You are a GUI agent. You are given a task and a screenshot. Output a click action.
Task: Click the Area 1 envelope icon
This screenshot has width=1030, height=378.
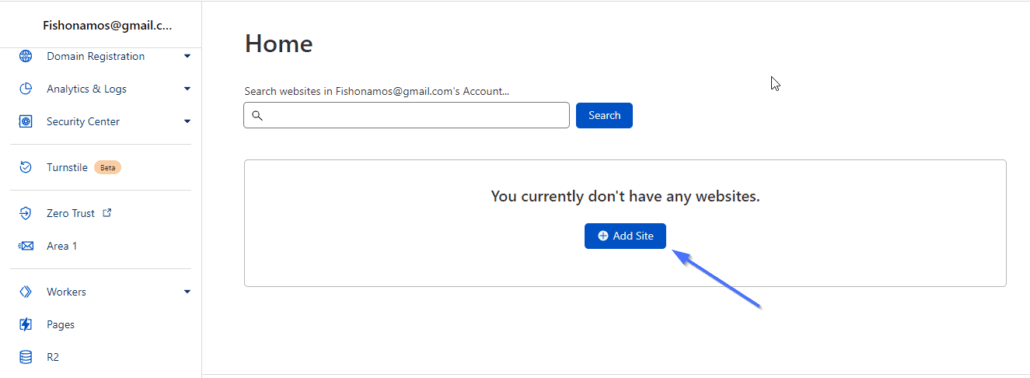point(26,246)
